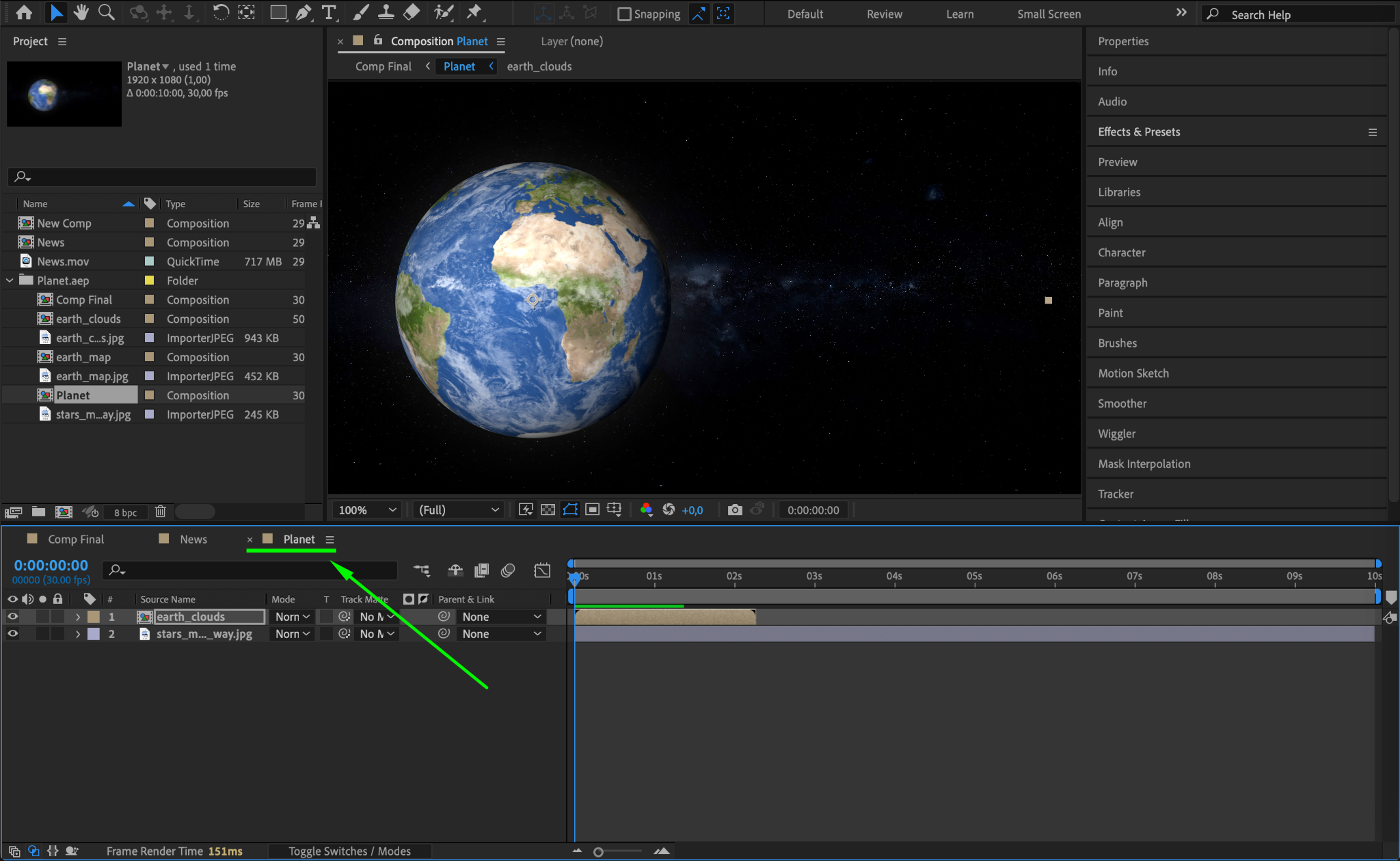Hide the stars_m..._way.jpg layer

(12, 634)
